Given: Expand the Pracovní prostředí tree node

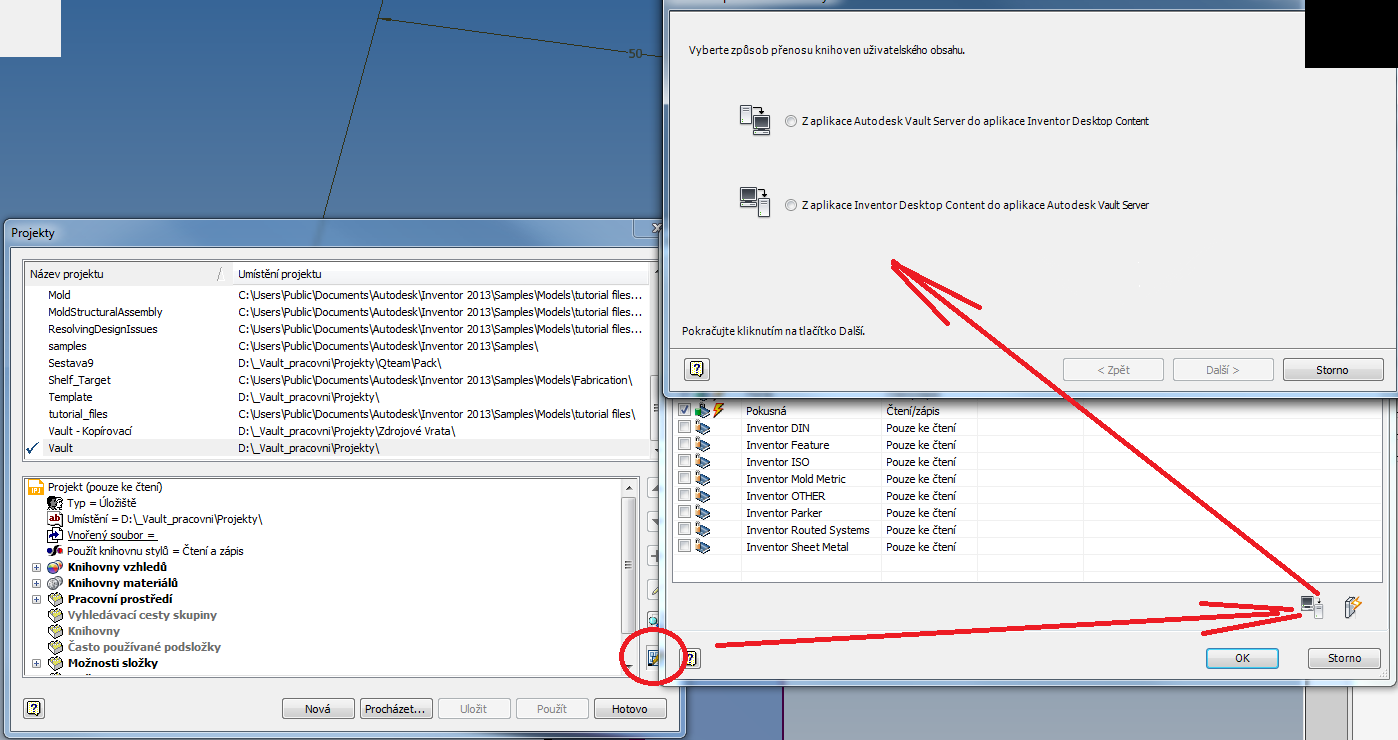Looking at the screenshot, I should (x=36, y=599).
